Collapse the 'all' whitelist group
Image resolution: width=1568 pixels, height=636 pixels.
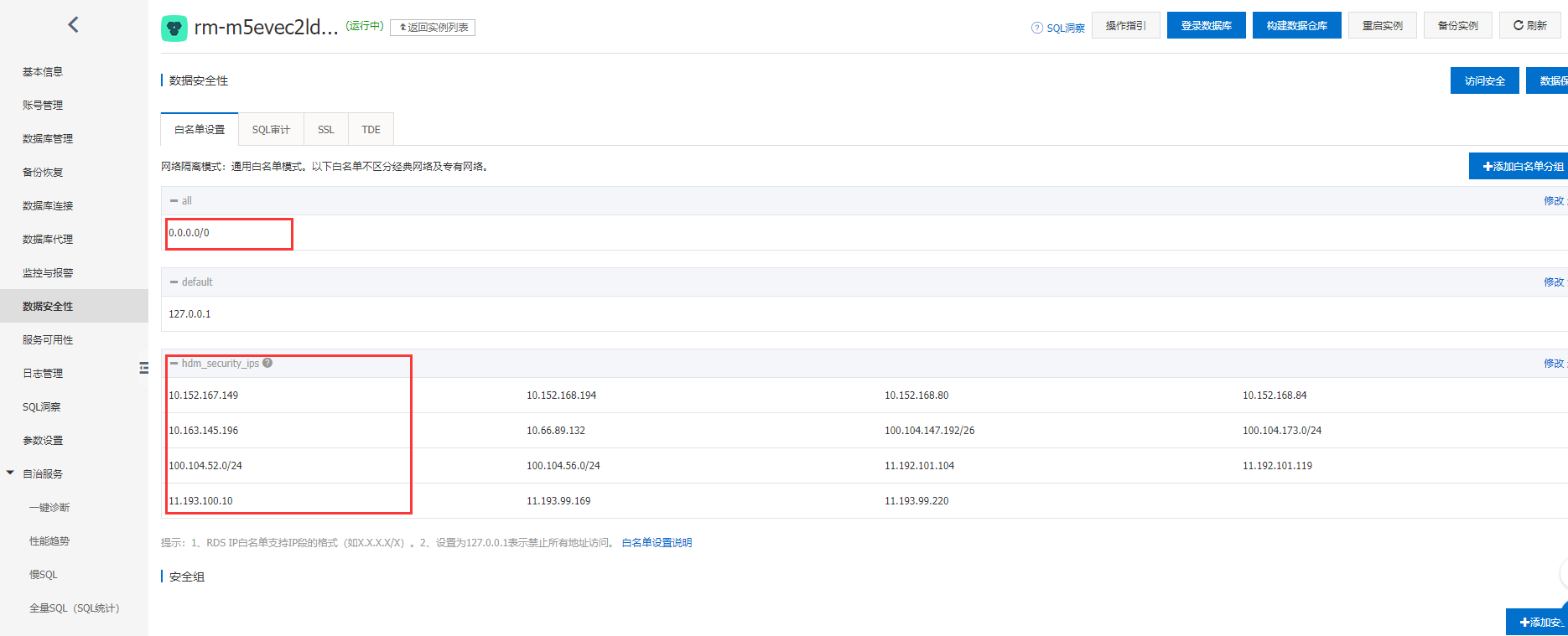pos(174,201)
